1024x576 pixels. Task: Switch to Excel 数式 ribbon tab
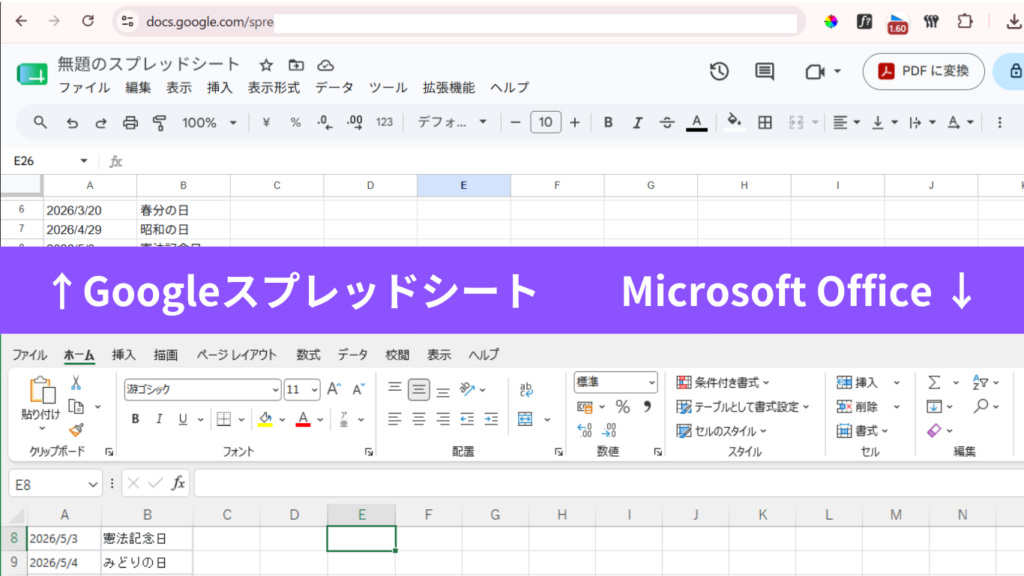(308, 355)
